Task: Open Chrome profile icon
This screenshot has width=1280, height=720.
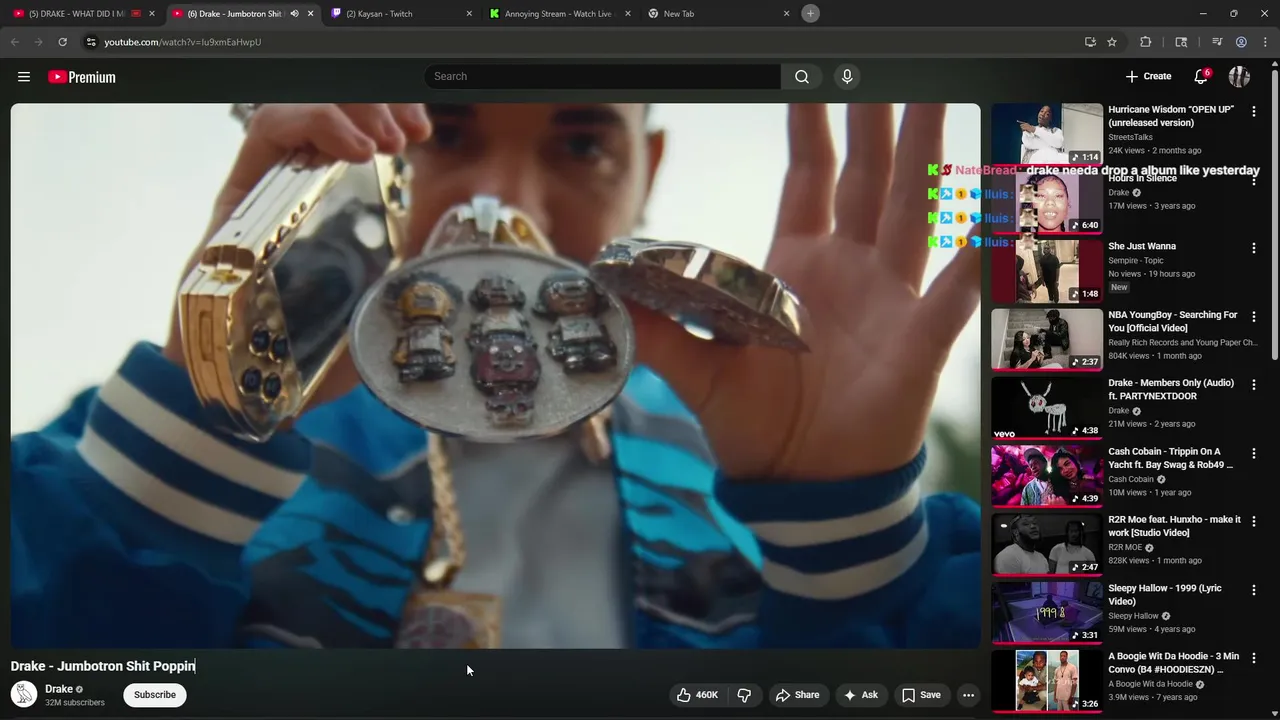Action: click(1241, 42)
